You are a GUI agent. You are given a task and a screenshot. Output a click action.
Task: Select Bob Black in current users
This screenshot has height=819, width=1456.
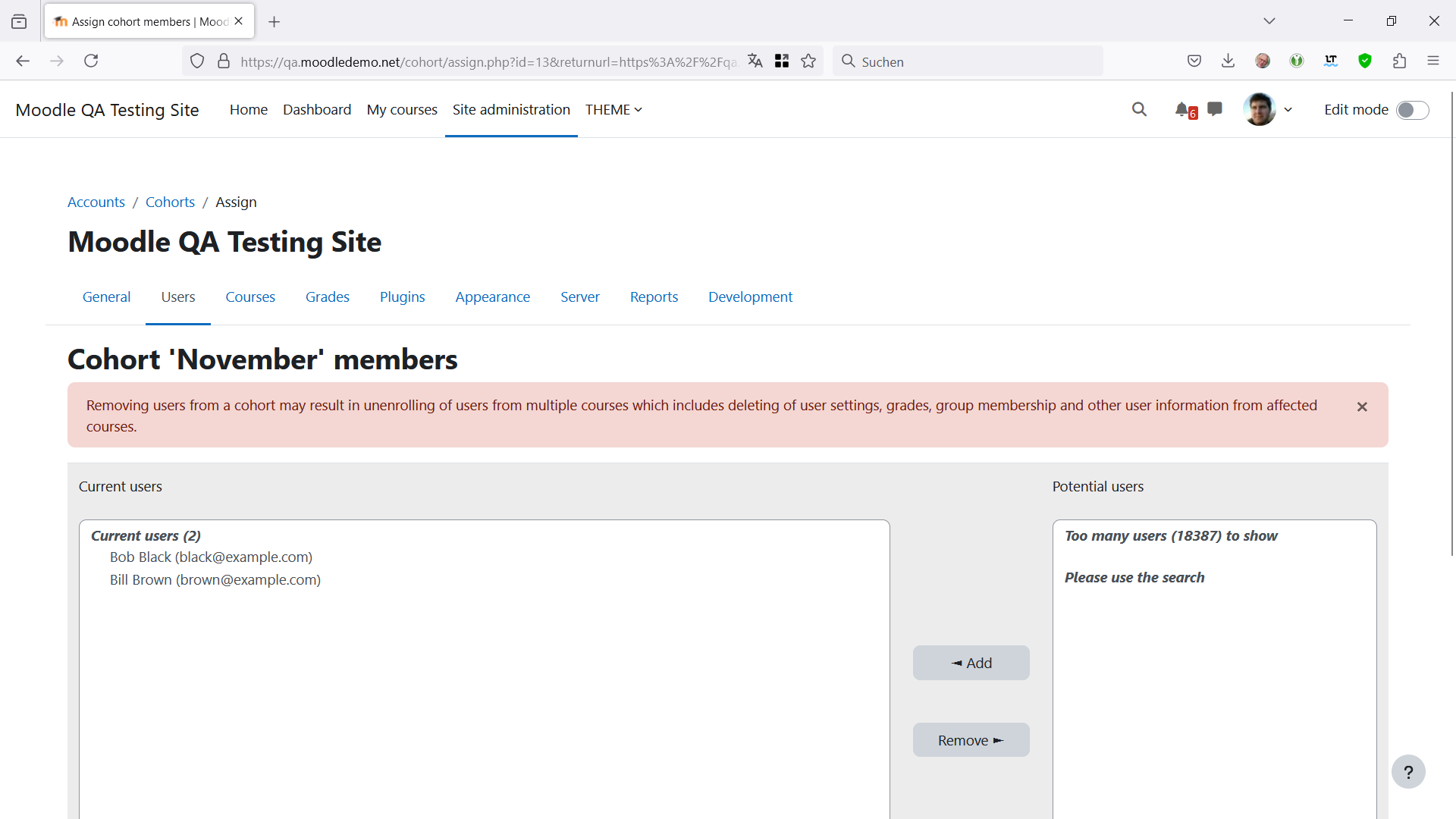[x=211, y=557]
